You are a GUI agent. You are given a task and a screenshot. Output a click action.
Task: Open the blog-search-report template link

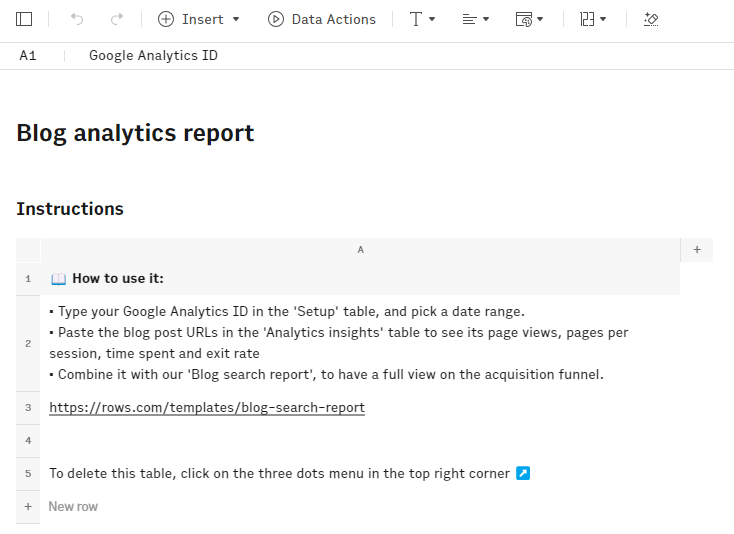coord(207,408)
